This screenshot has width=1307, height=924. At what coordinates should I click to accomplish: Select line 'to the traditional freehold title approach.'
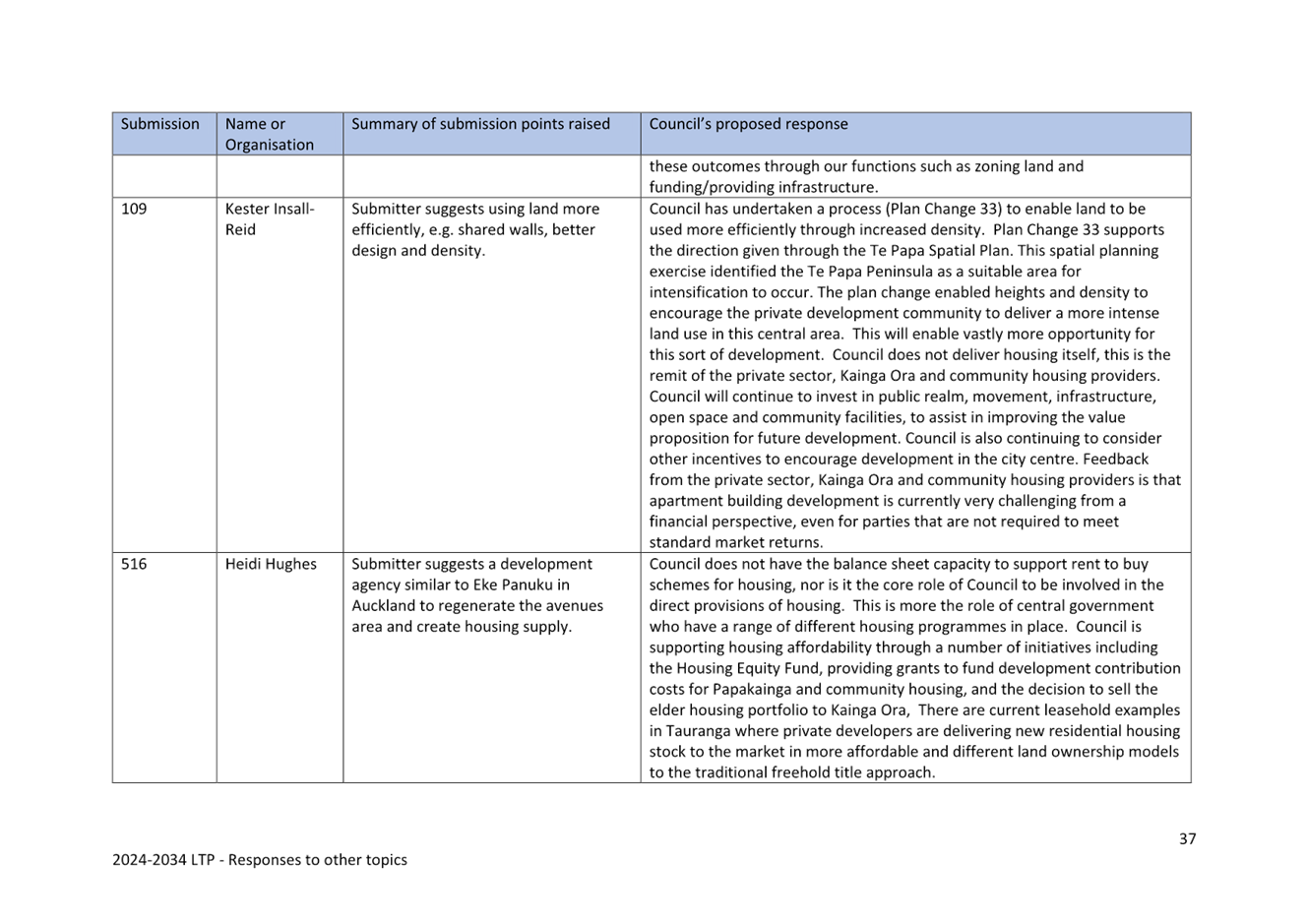pyautogui.click(x=792, y=772)
